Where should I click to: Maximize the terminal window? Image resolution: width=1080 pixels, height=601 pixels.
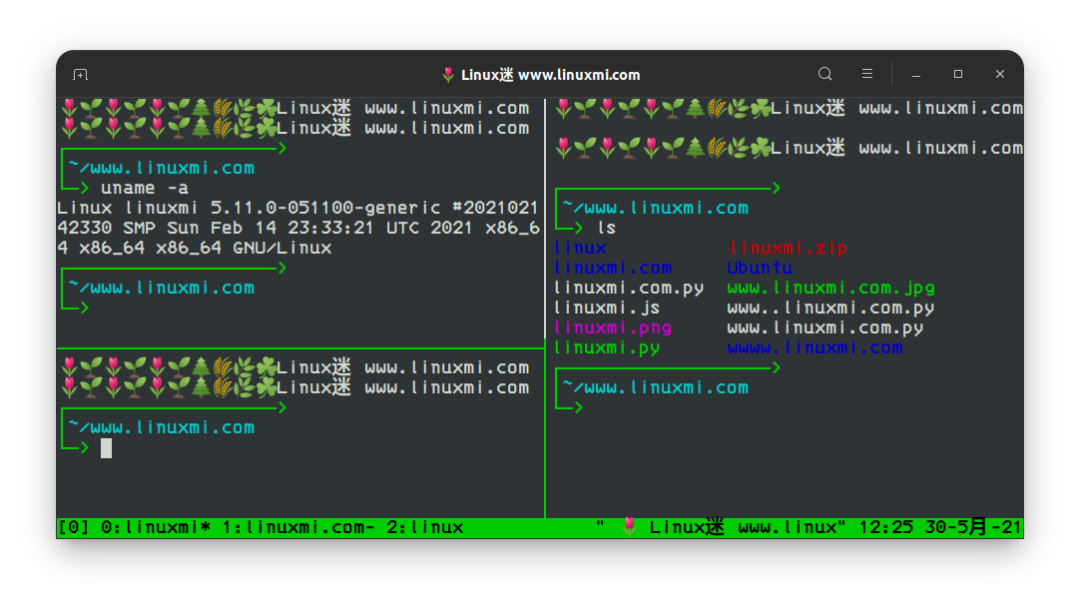[x=958, y=74]
